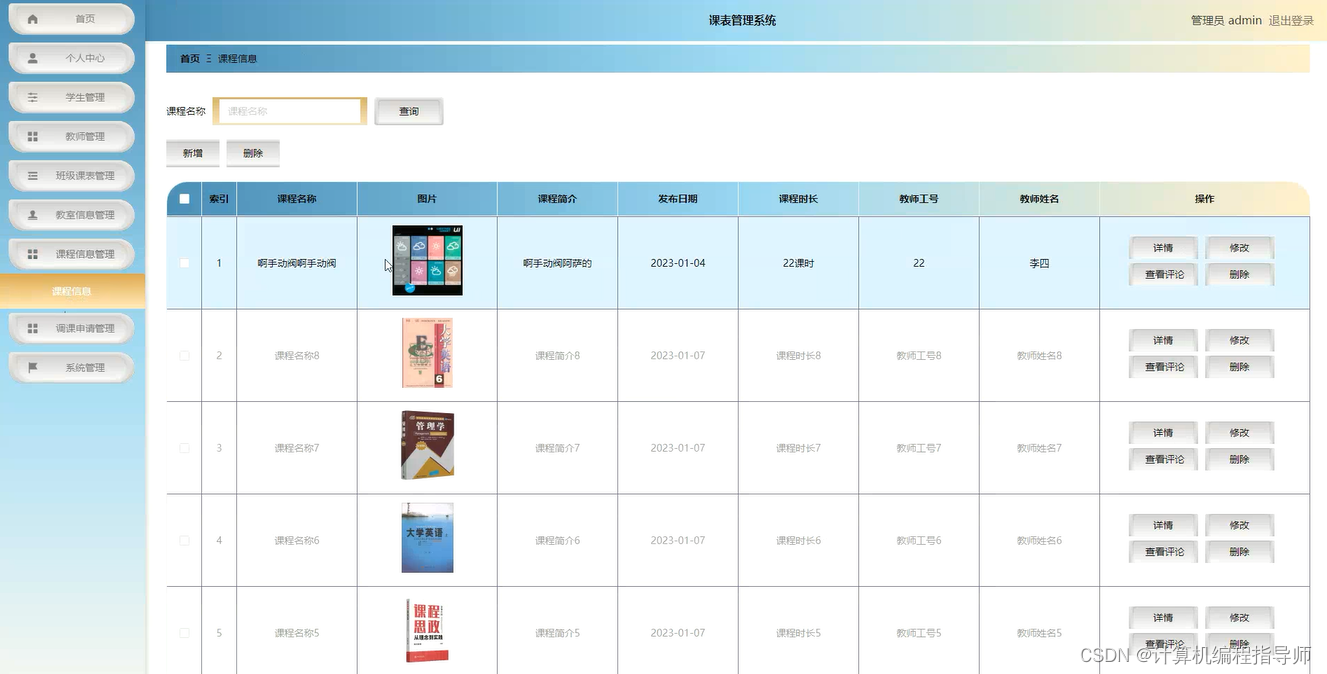The height and width of the screenshot is (674, 1327).
Task: Click 详情 for the 课程名称6 row
Action: [x=1163, y=525]
